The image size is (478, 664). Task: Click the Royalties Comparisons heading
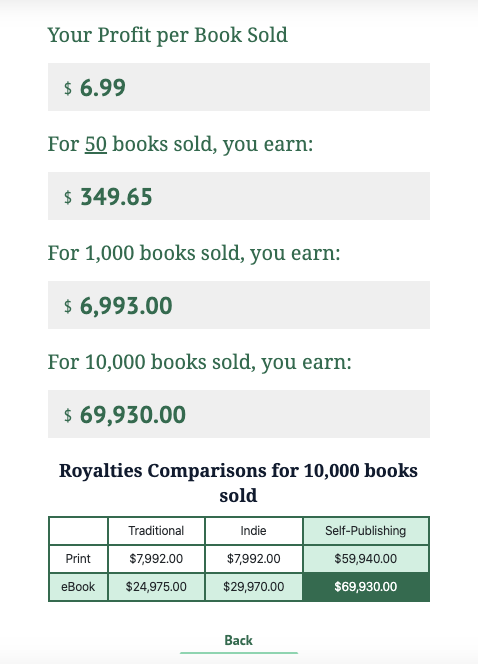coord(238,483)
